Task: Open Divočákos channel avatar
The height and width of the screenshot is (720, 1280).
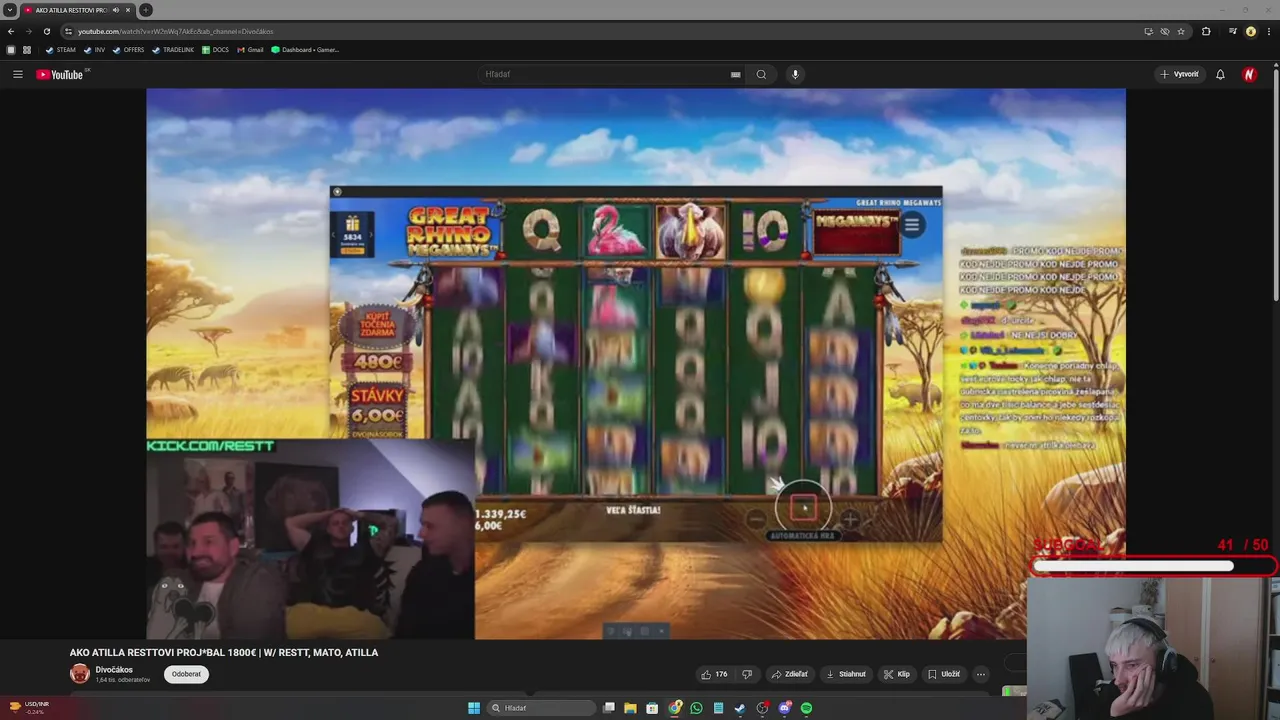Action: pyautogui.click(x=80, y=674)
